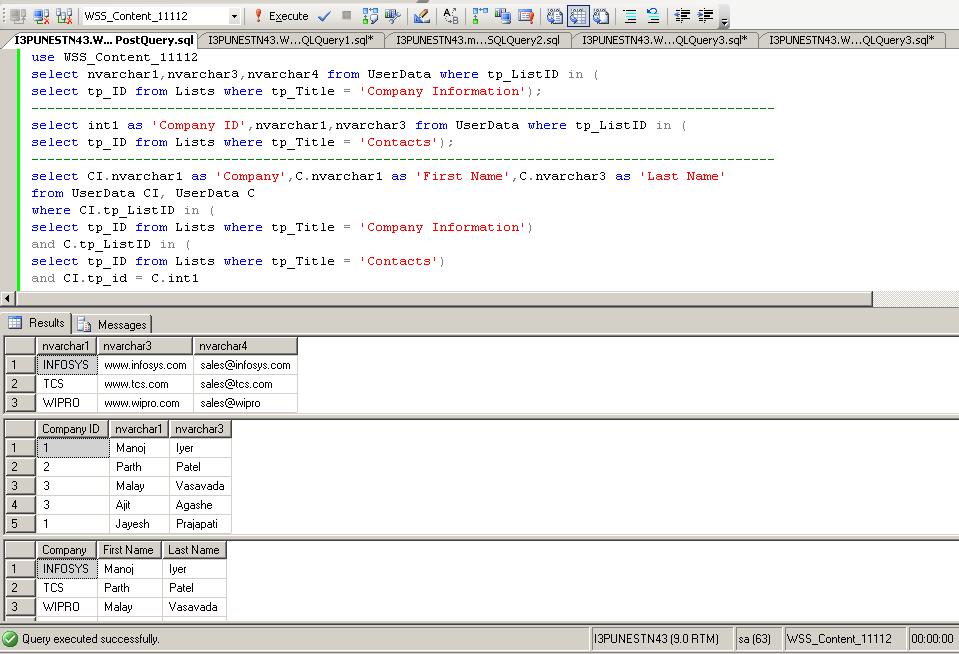
Task: Click the Cancel Executing Query stop icon
Action: pyautogui.click(x=346, y=15)
